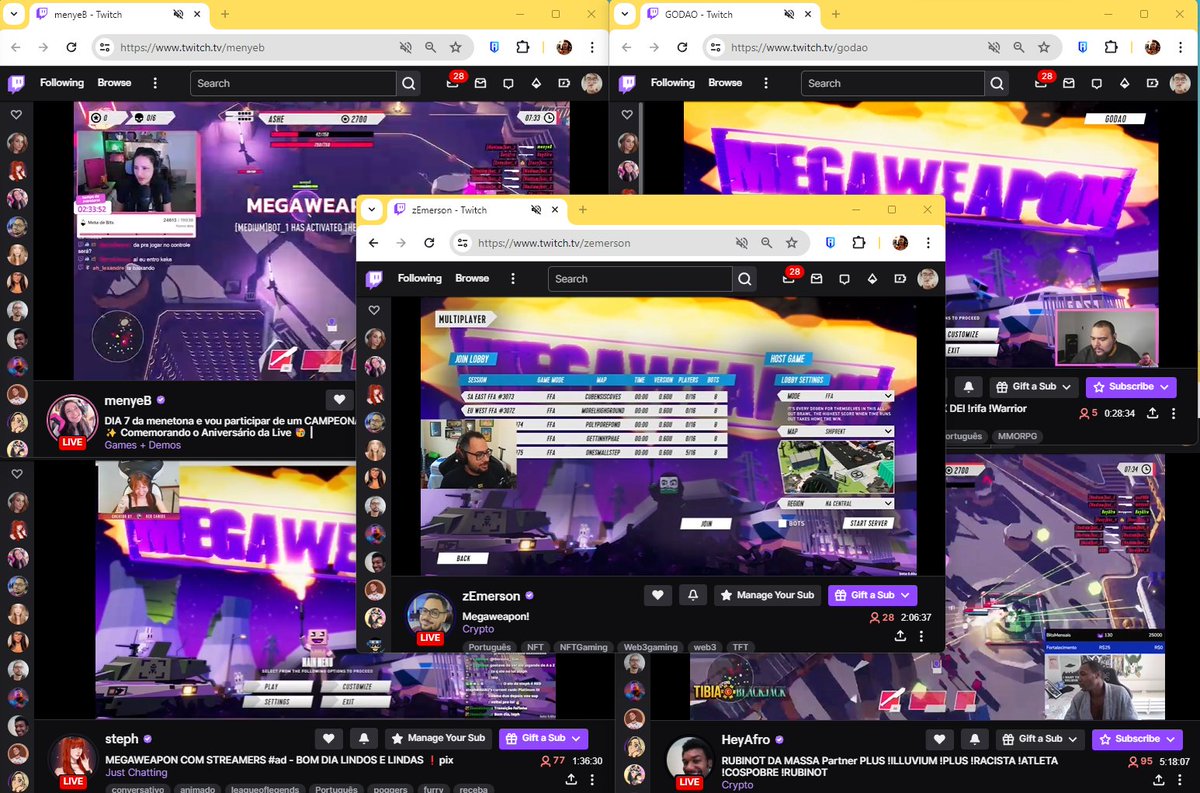
Task: Open extensions puzzle icon in zEmerson browser
Action: pyautogui.click(x=859, y=243)
